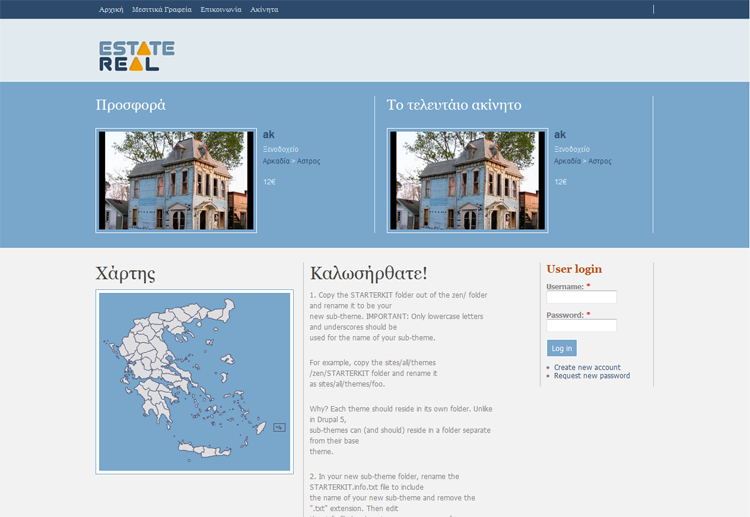Open the Ακίνητα menu item
Screen dimensions: 750x517
(264, 9)
